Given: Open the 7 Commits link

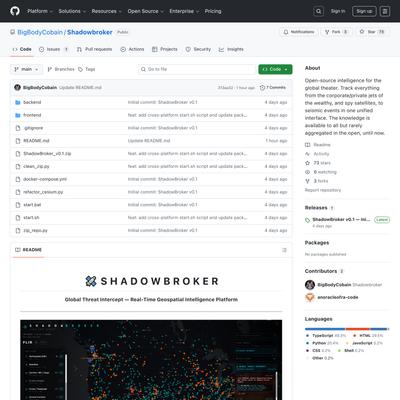Looking at the screenshot, I should pos(273,88).
